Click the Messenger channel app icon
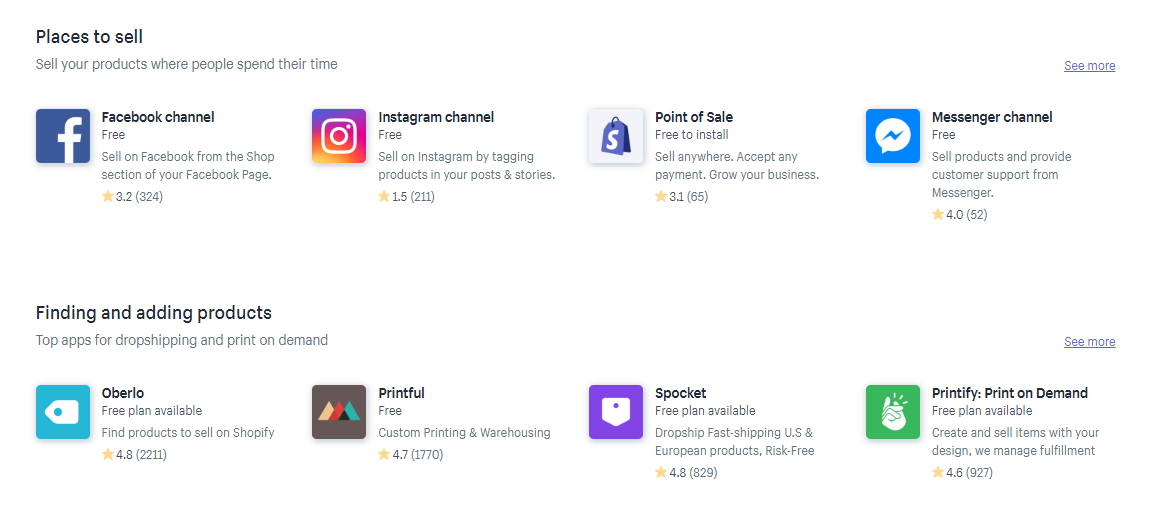 point(892,136)
